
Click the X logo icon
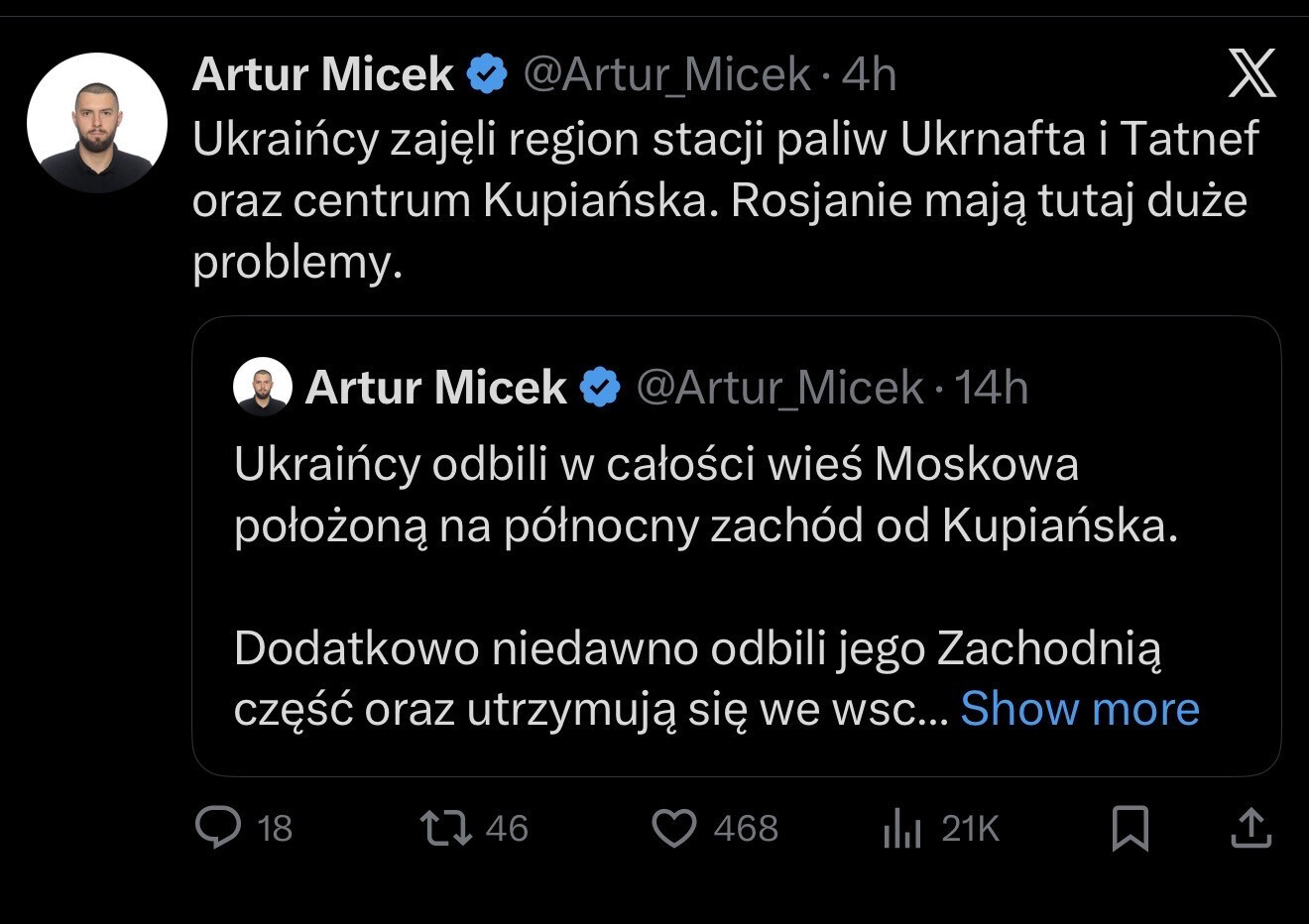tap(1251, 74)
